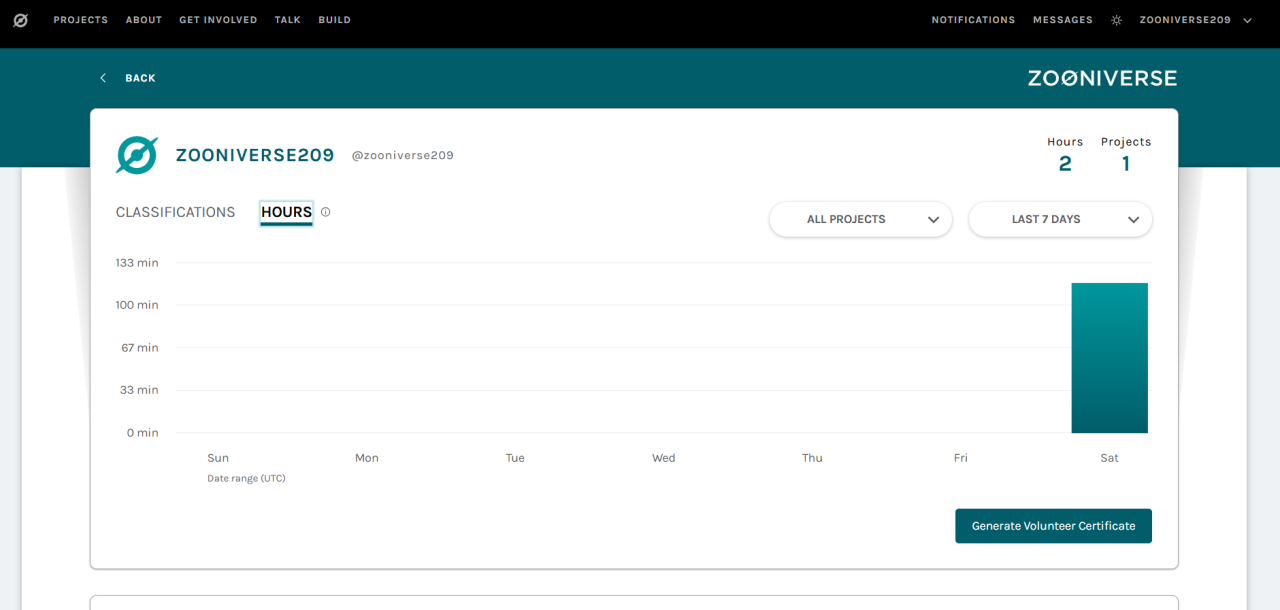Click the teal user avatar icon
This screenshot has height=610, width=1280.
[x=137, y=155]
